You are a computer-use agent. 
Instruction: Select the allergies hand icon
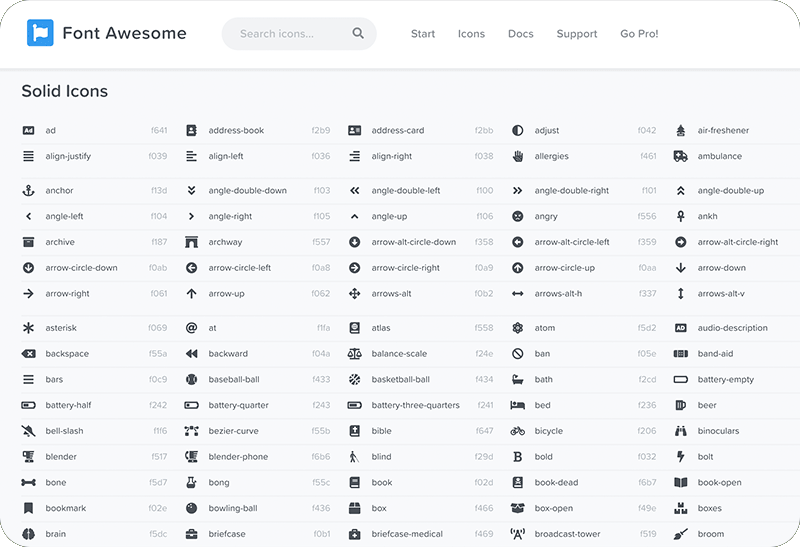(518, 156)
